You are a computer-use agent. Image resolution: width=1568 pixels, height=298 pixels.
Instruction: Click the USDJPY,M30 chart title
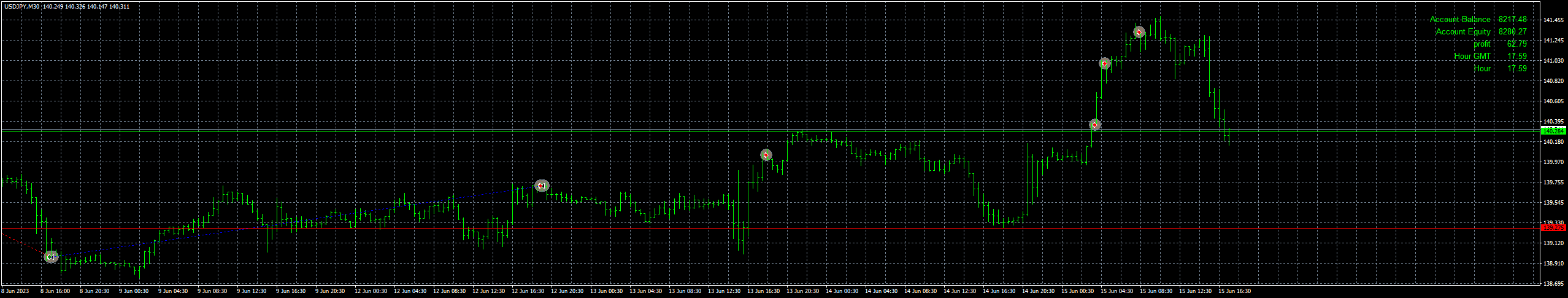(22, 7)
